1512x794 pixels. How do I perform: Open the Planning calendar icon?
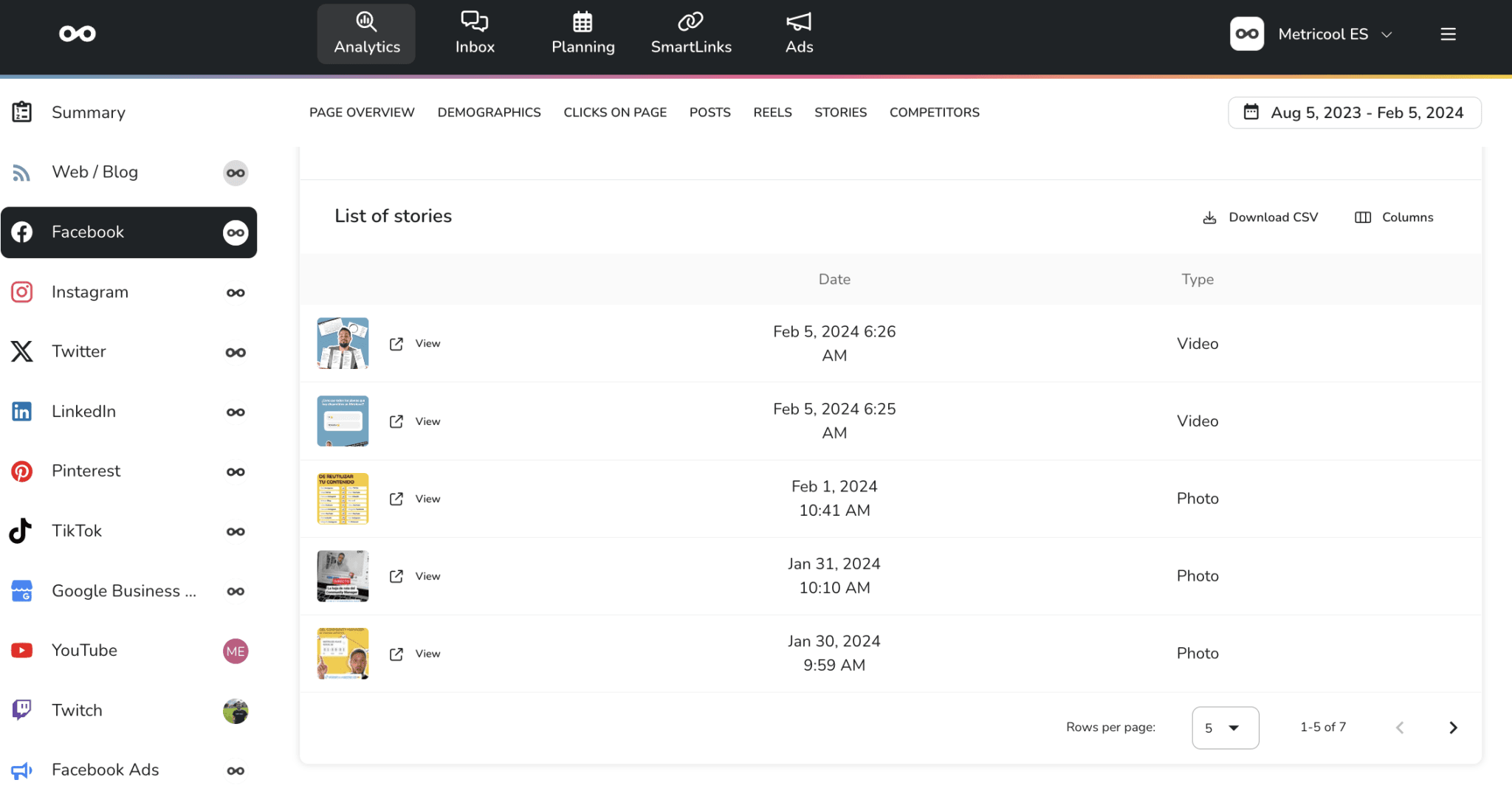(583, 22)
